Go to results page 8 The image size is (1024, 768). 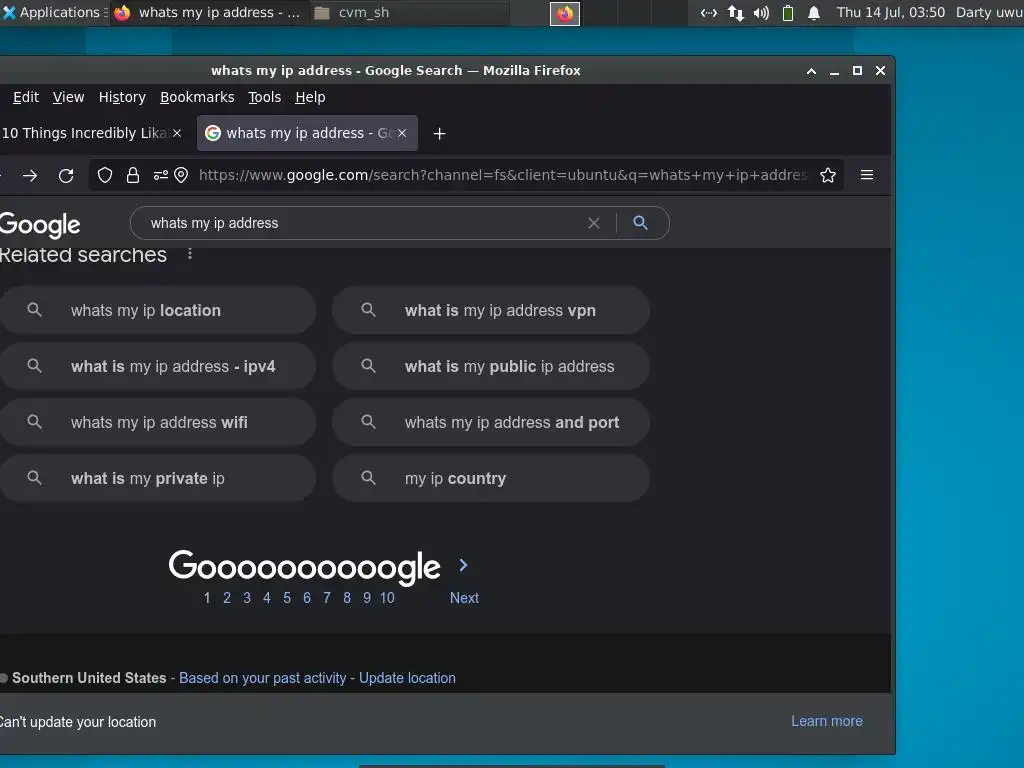coord(347,598)
